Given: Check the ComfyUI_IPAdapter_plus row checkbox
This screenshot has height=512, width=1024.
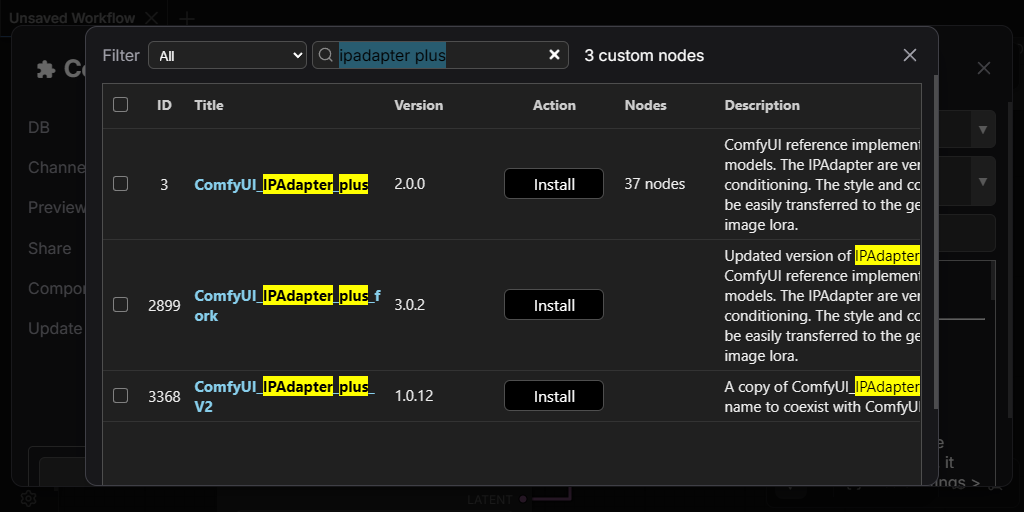Looking at the screenshot, I should [120, 184].
